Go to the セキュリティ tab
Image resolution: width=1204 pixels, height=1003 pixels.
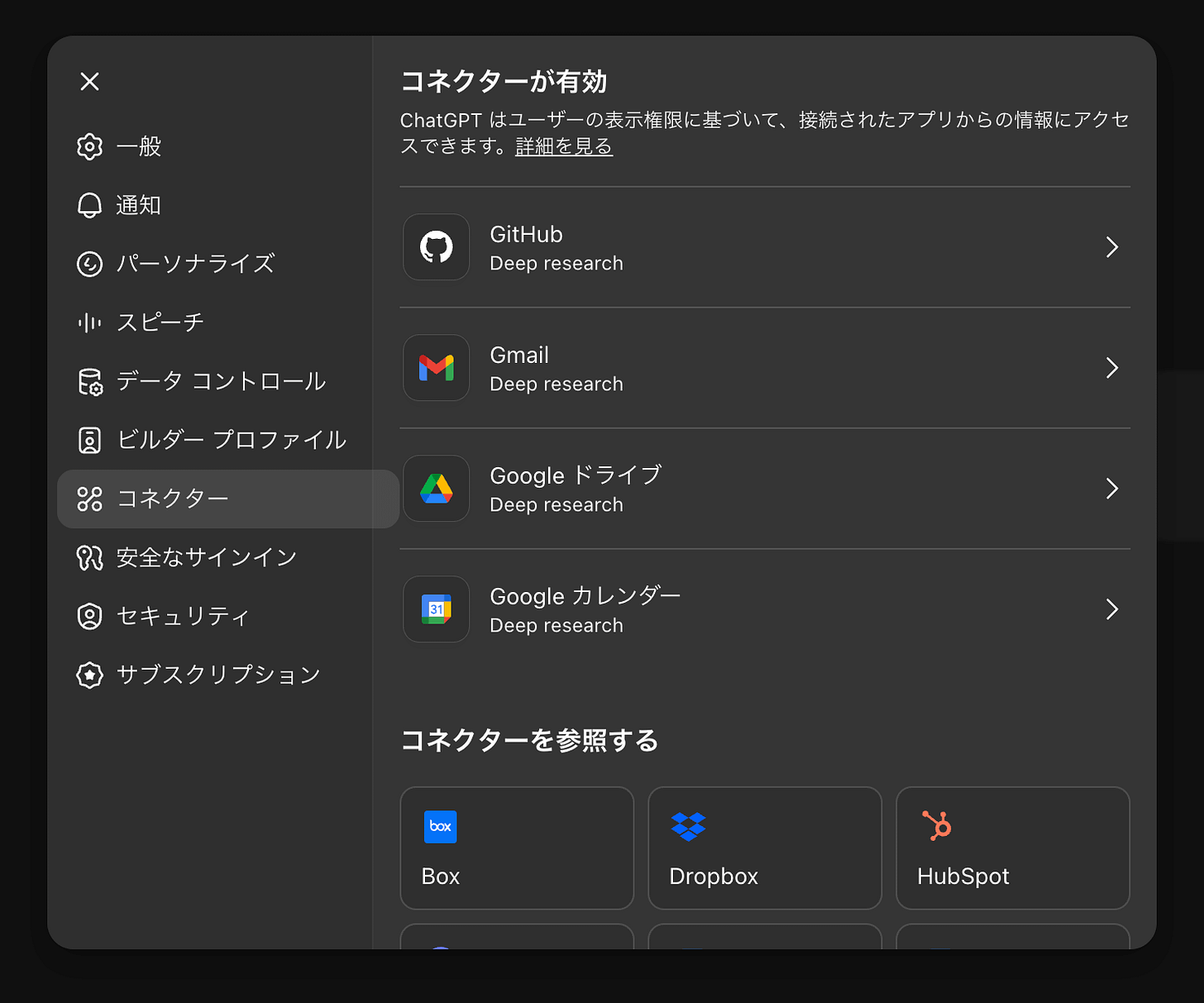(227, 616)
